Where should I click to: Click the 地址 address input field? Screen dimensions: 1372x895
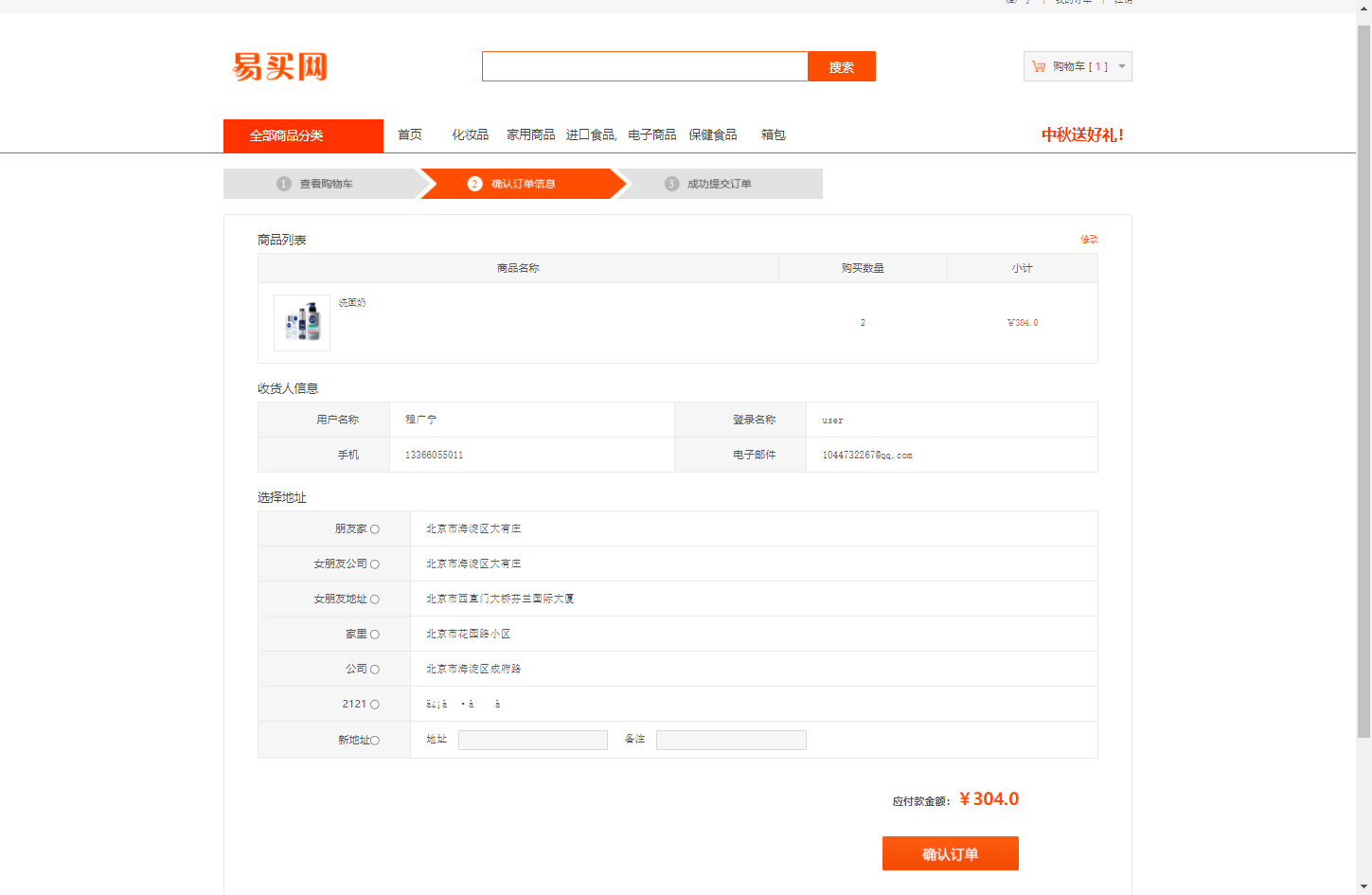(x=532, y=740)
